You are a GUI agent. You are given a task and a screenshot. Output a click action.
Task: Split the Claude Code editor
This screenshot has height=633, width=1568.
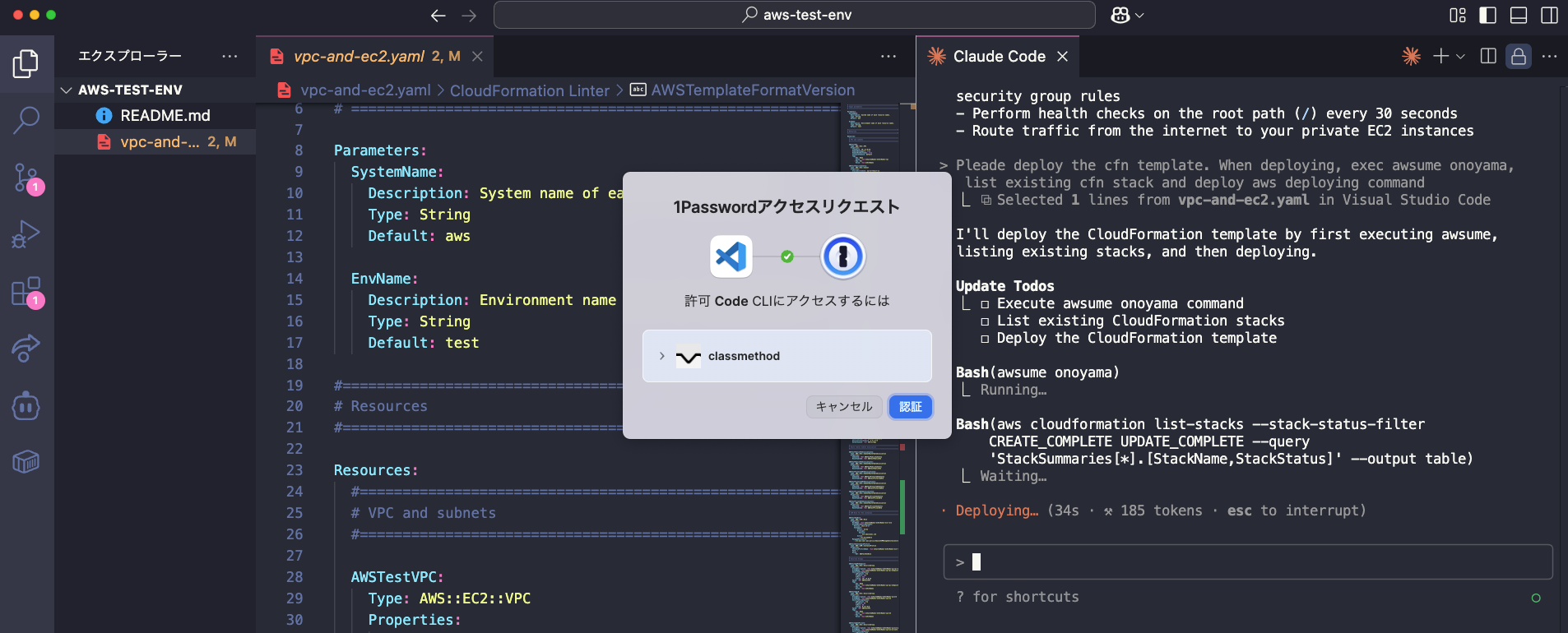1488,56
